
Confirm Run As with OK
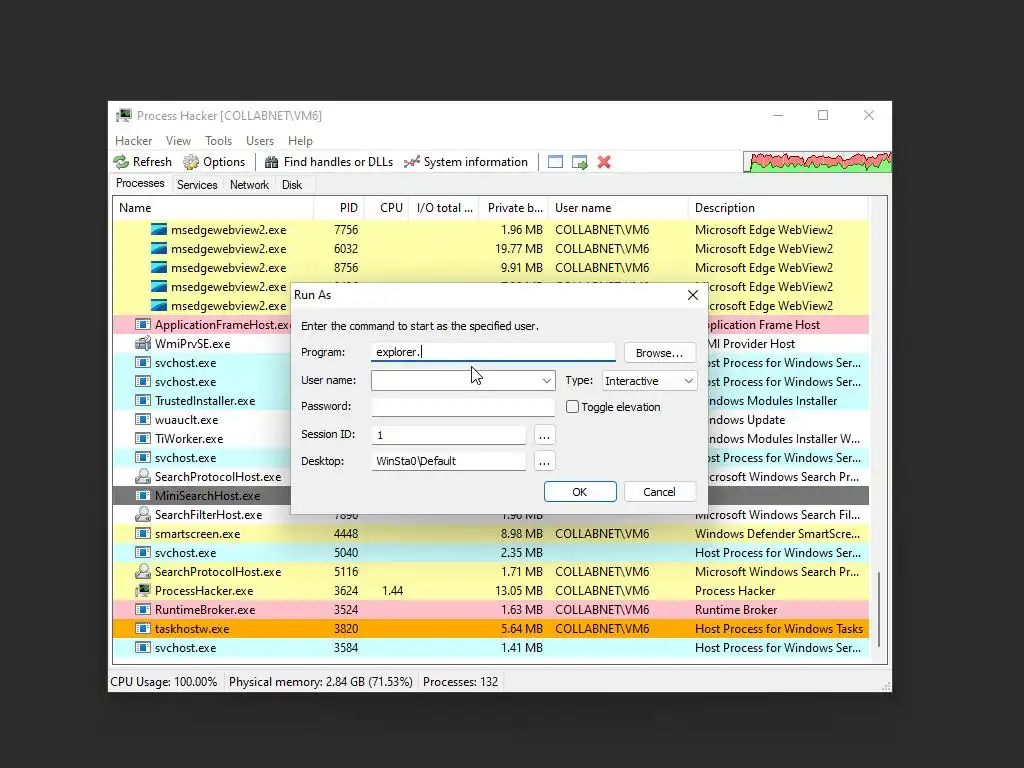[580, 492]
